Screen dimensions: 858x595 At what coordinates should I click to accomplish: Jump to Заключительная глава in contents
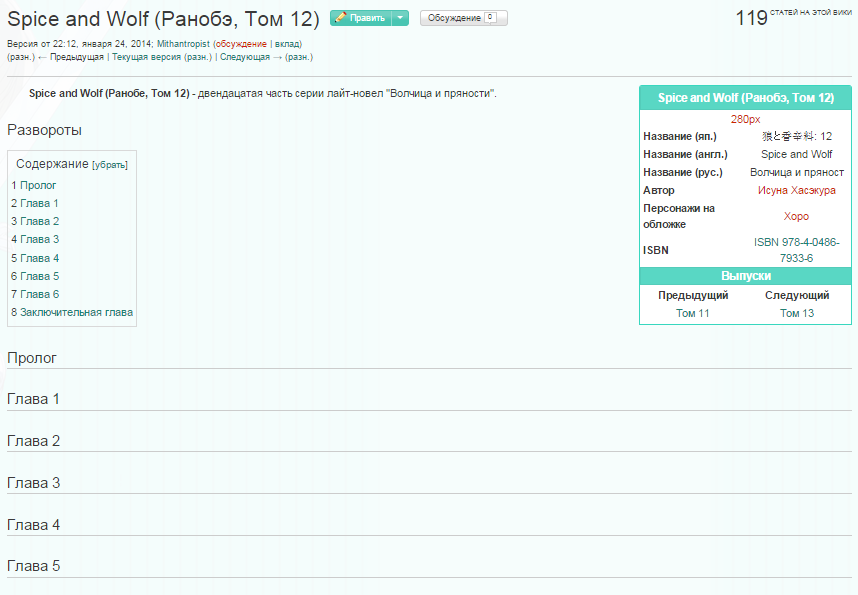click(x=76, y=313)
